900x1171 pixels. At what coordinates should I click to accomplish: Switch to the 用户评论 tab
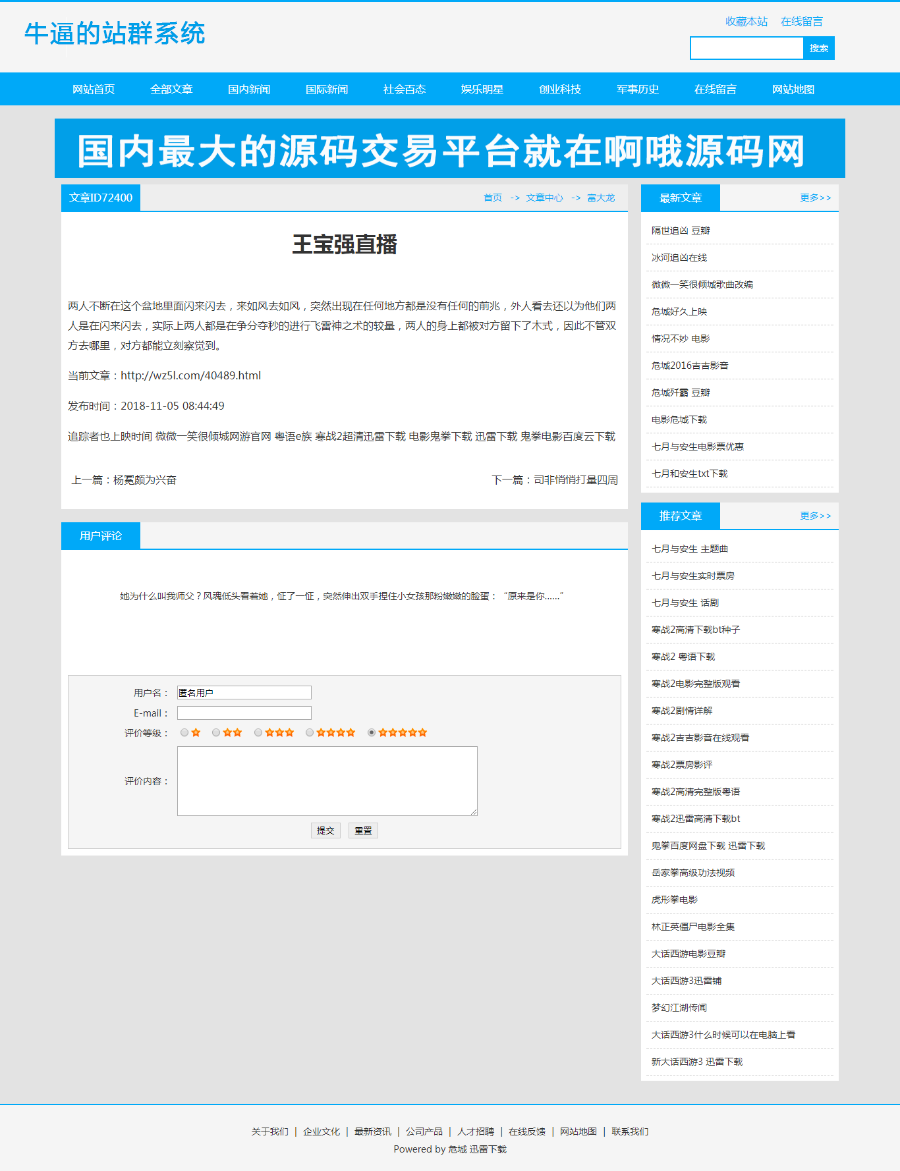click(x=100, y=535)
